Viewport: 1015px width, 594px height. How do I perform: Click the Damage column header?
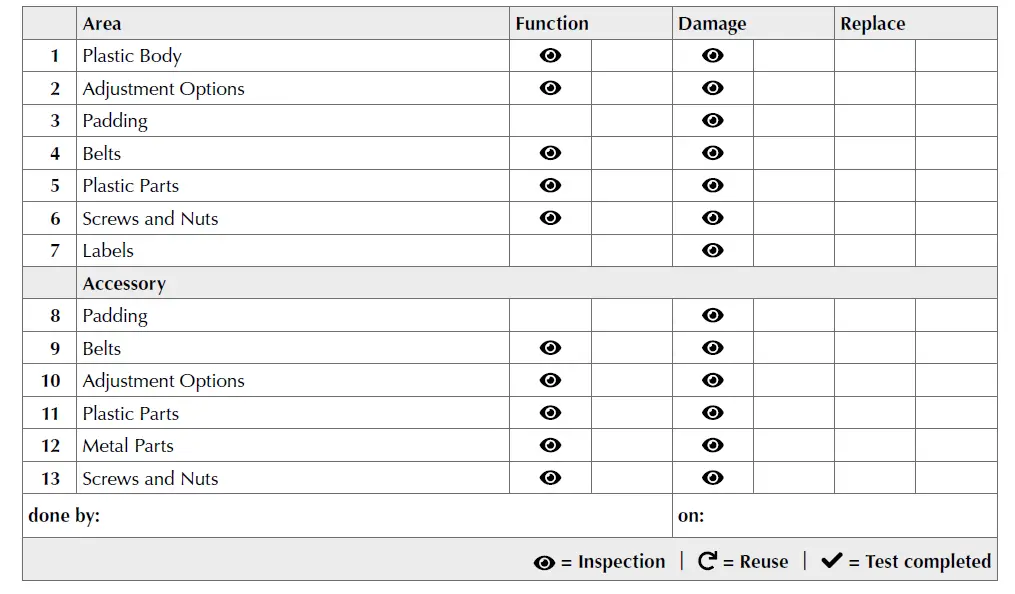[x=712, y=24]
